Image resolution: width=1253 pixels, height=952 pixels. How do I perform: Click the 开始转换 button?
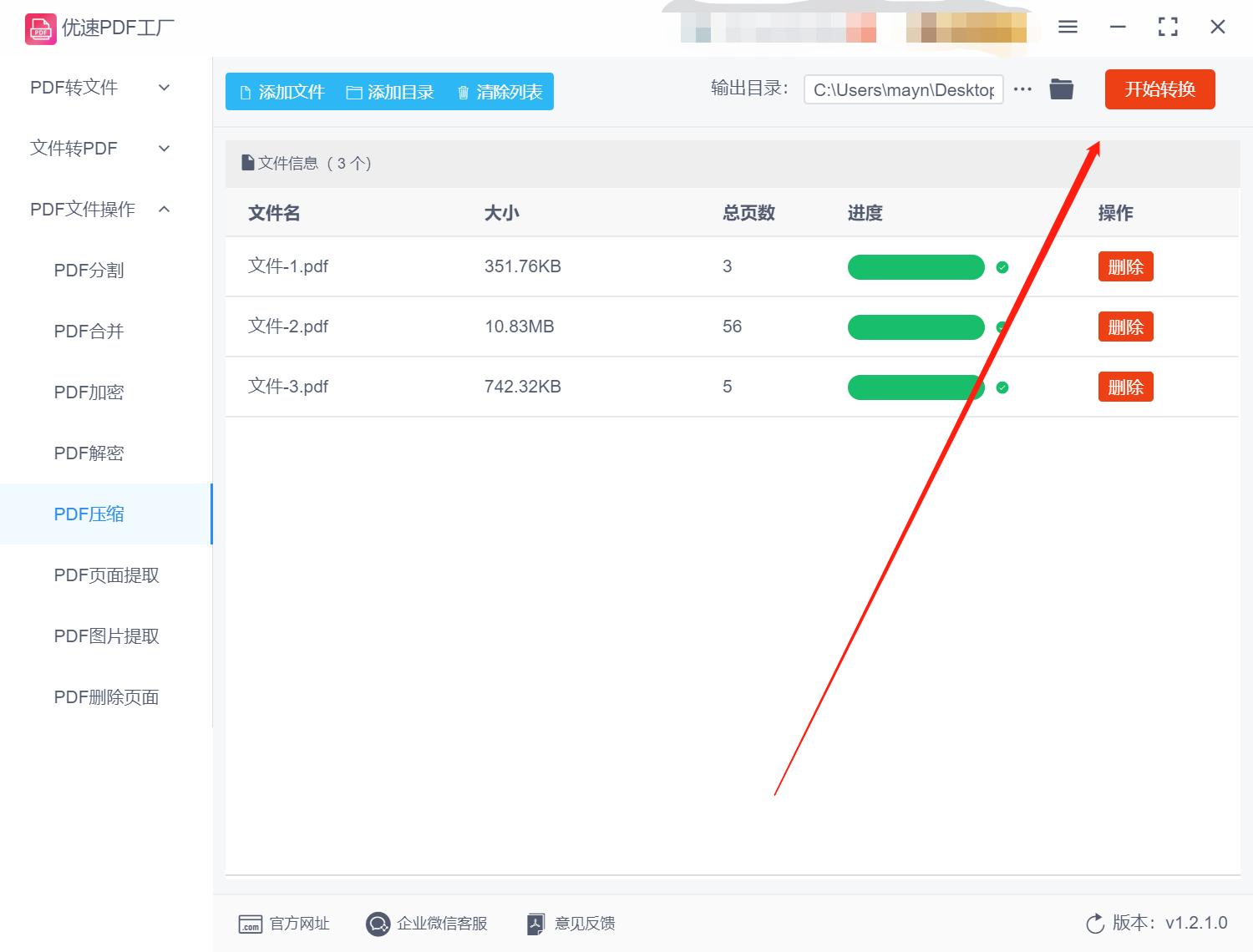[x=1159, y=89]
